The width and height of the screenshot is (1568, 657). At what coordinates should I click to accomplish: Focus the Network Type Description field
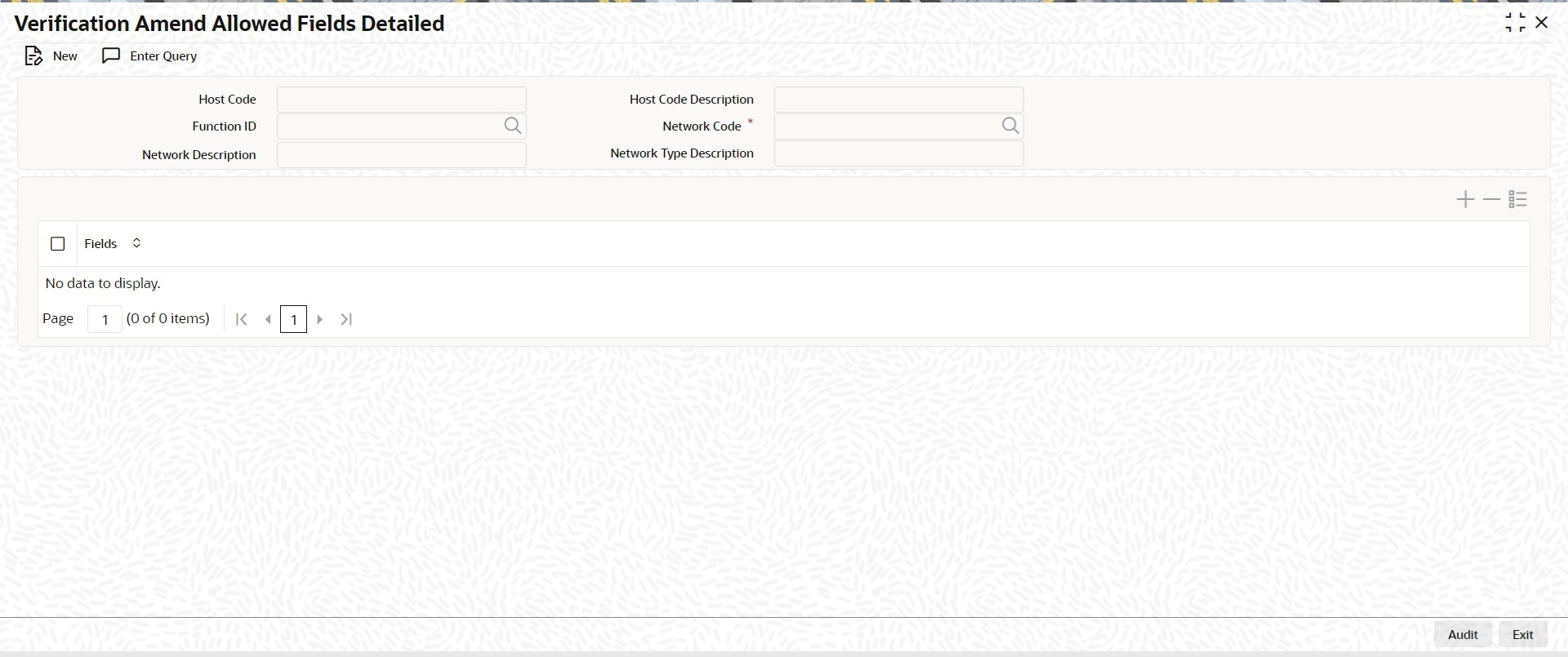[899, 153]
